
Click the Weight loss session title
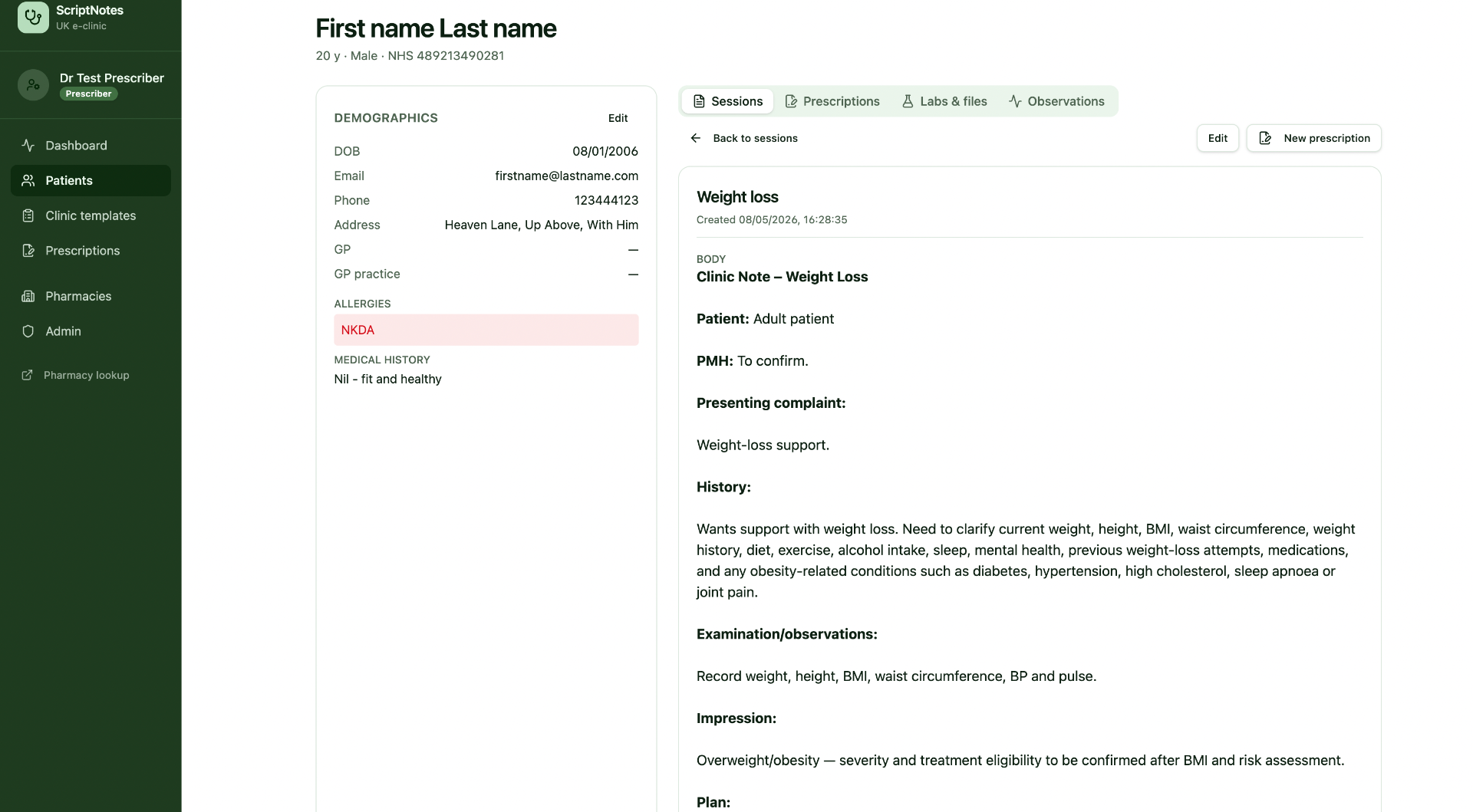[x=737, y=197]
